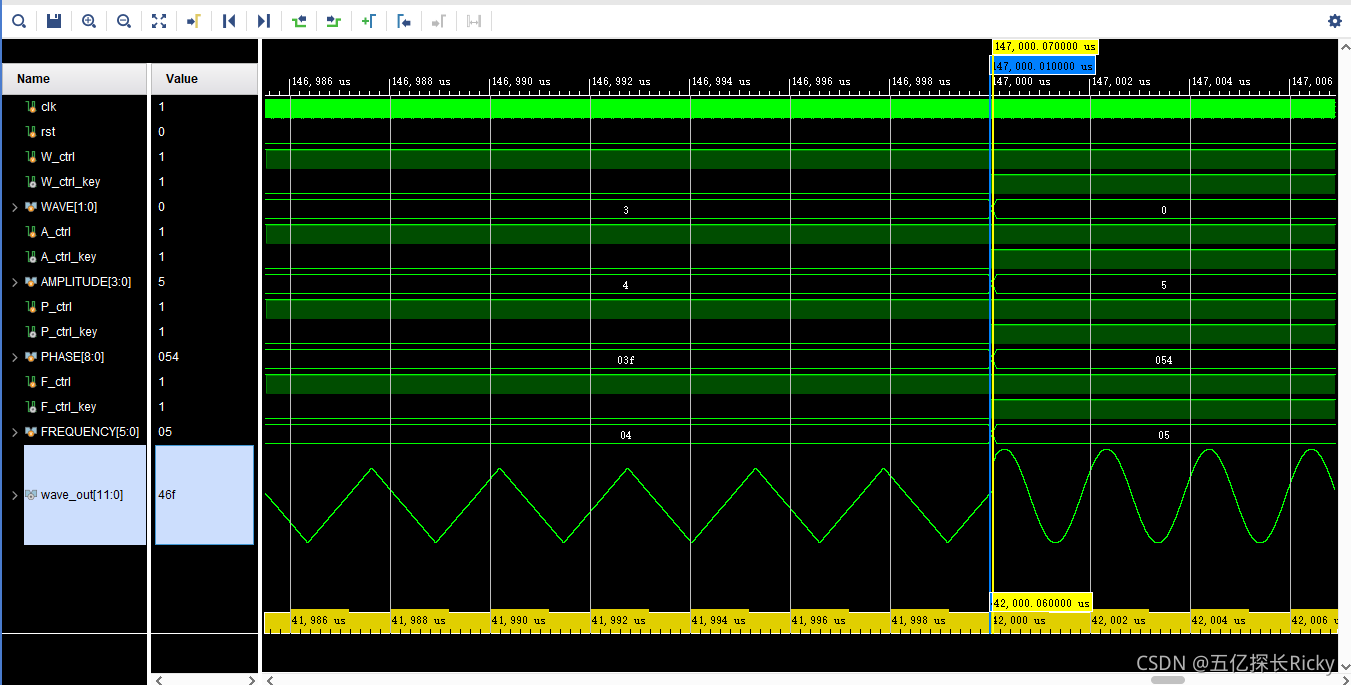Click name panel scroll-right arrow
1351x685 pixels.
click(252, 680)
